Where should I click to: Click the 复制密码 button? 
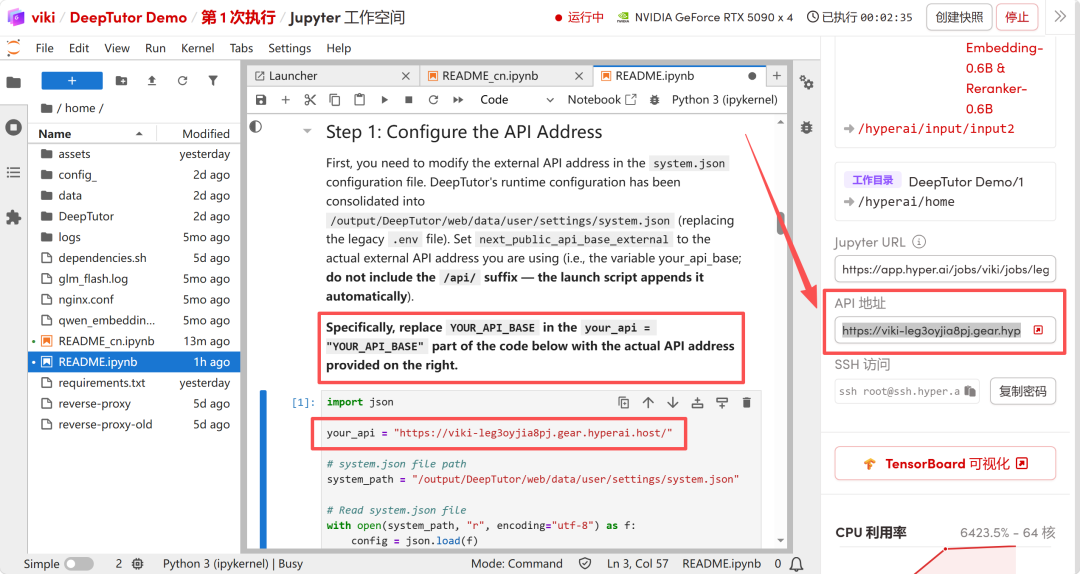click(1023, 391)
